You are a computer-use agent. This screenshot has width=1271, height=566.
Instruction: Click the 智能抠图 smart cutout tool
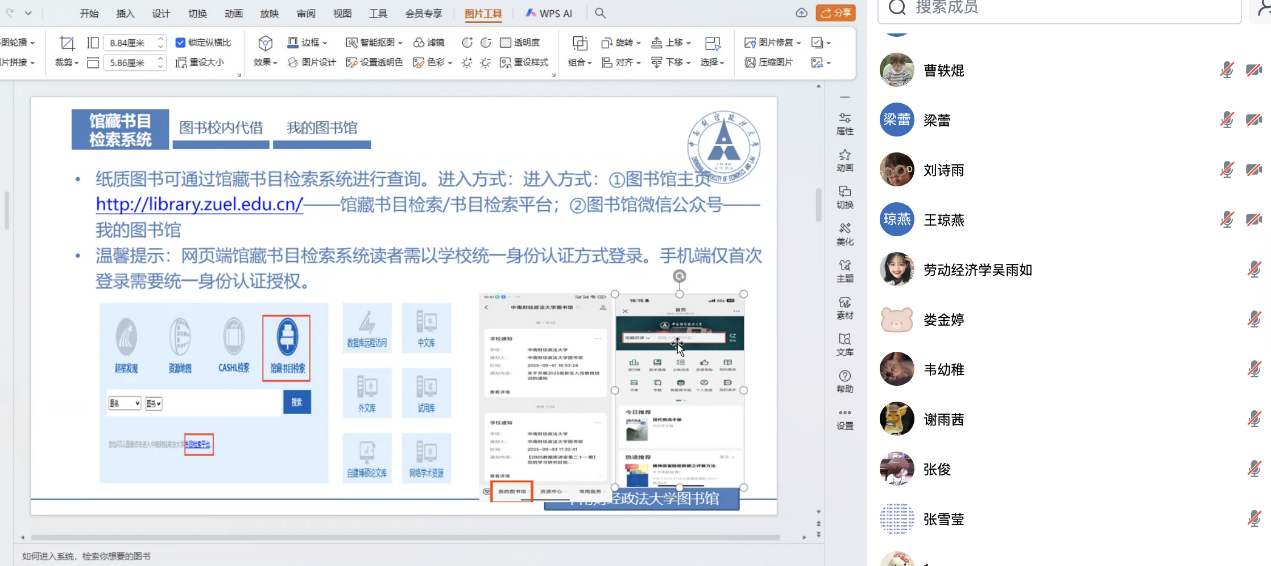point(371,43)
